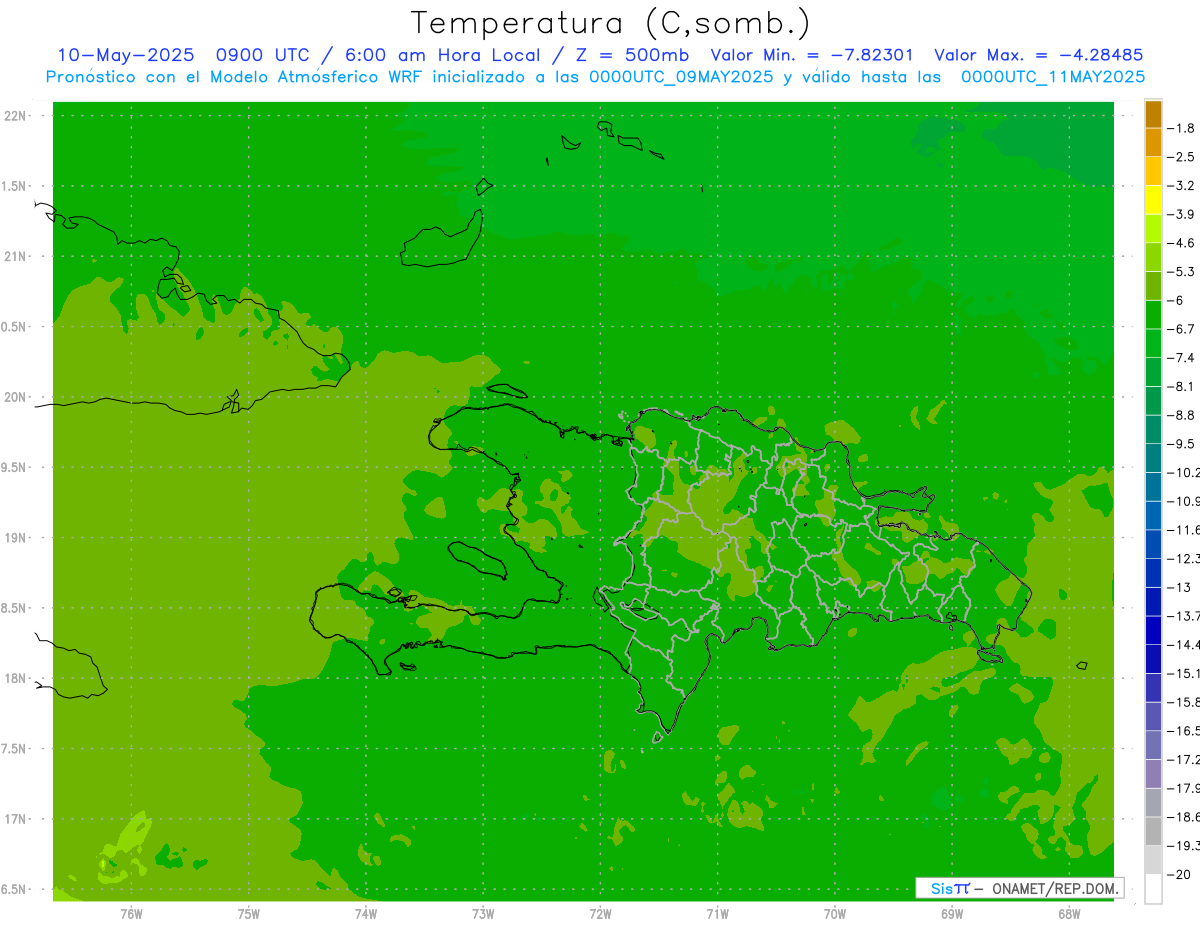
Task: Click the '0000UTC_09MAY2025' initialization time
Action: coord(681,77)
